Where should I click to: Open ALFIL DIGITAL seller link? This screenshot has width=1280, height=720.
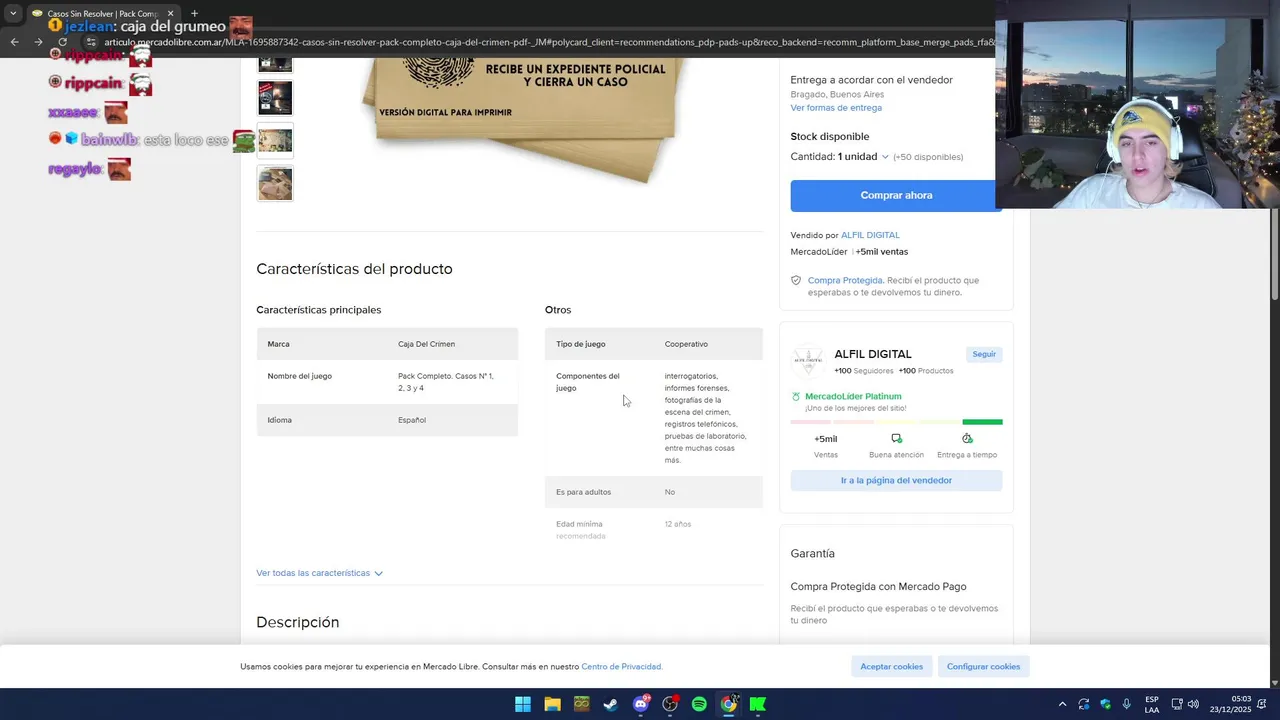[x=870, y=235]
